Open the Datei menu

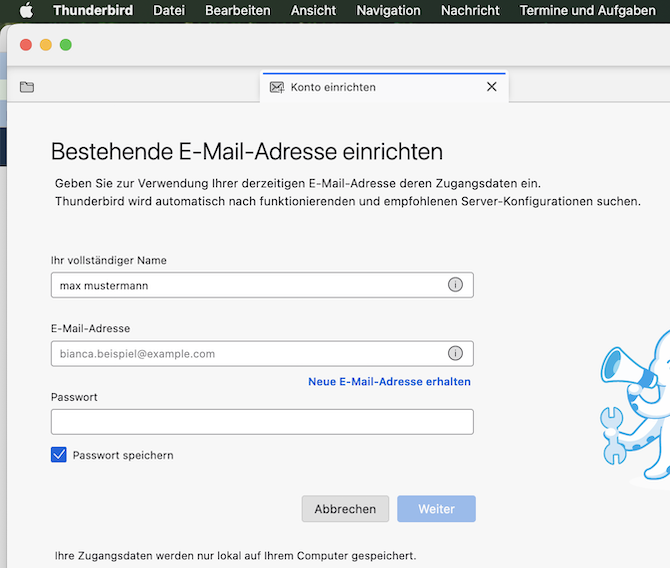[x=168, y=10]
